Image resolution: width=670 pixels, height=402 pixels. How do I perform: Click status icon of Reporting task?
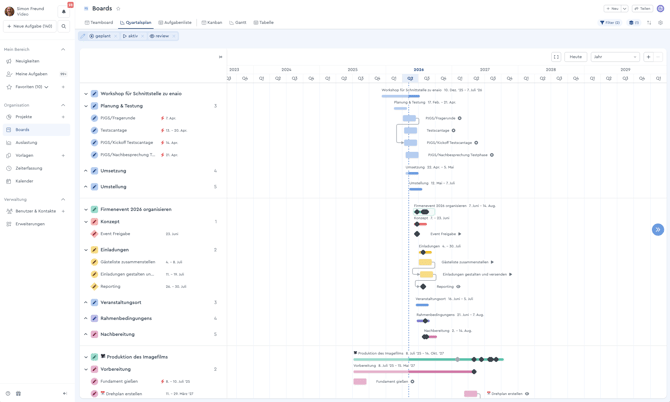94,287
